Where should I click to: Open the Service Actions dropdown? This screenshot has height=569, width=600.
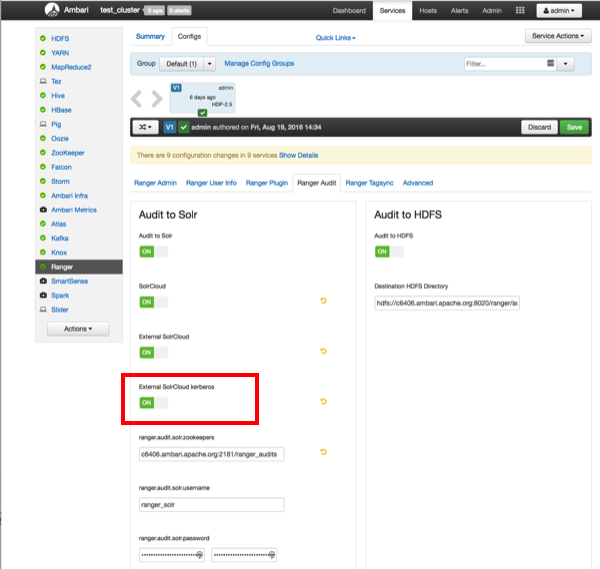click(x=558, y=36)
